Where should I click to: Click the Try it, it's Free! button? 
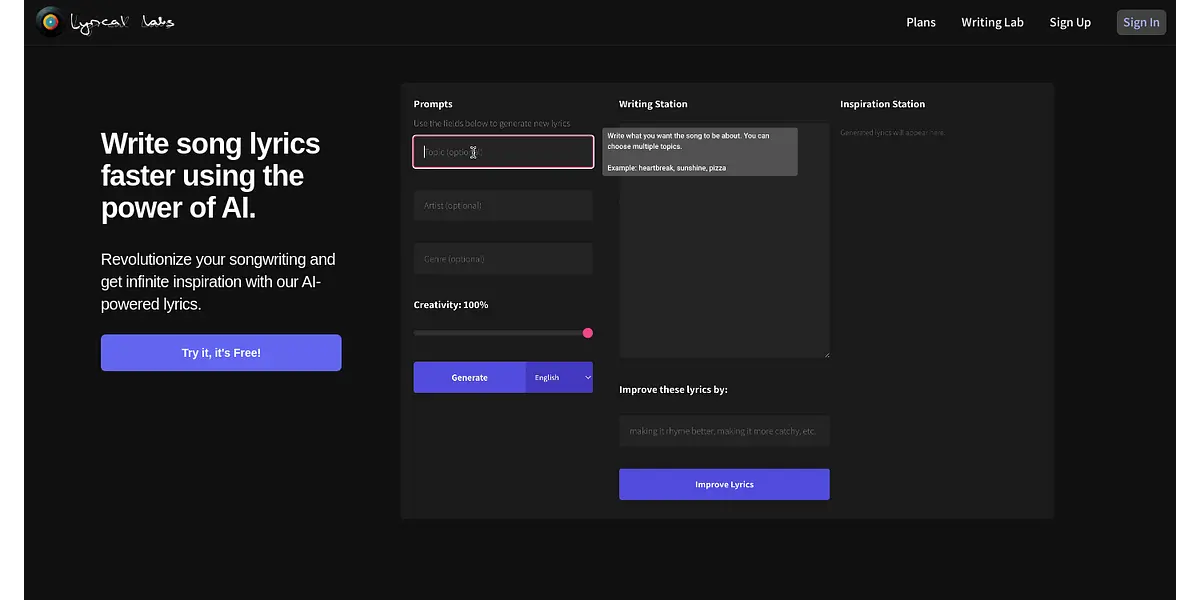(x=221, y=353)
